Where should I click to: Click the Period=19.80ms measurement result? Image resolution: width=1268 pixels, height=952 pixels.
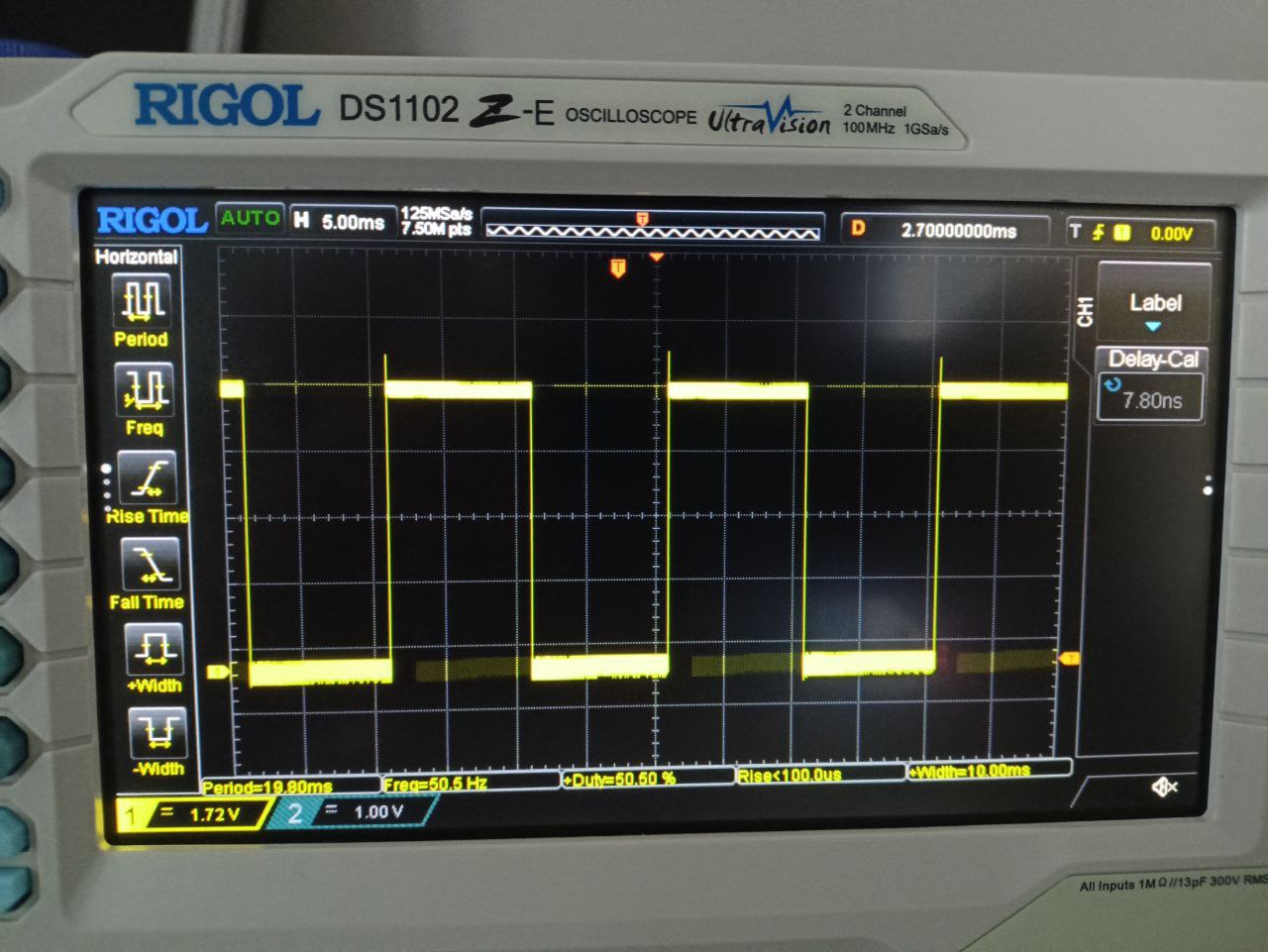pos(267,788)
